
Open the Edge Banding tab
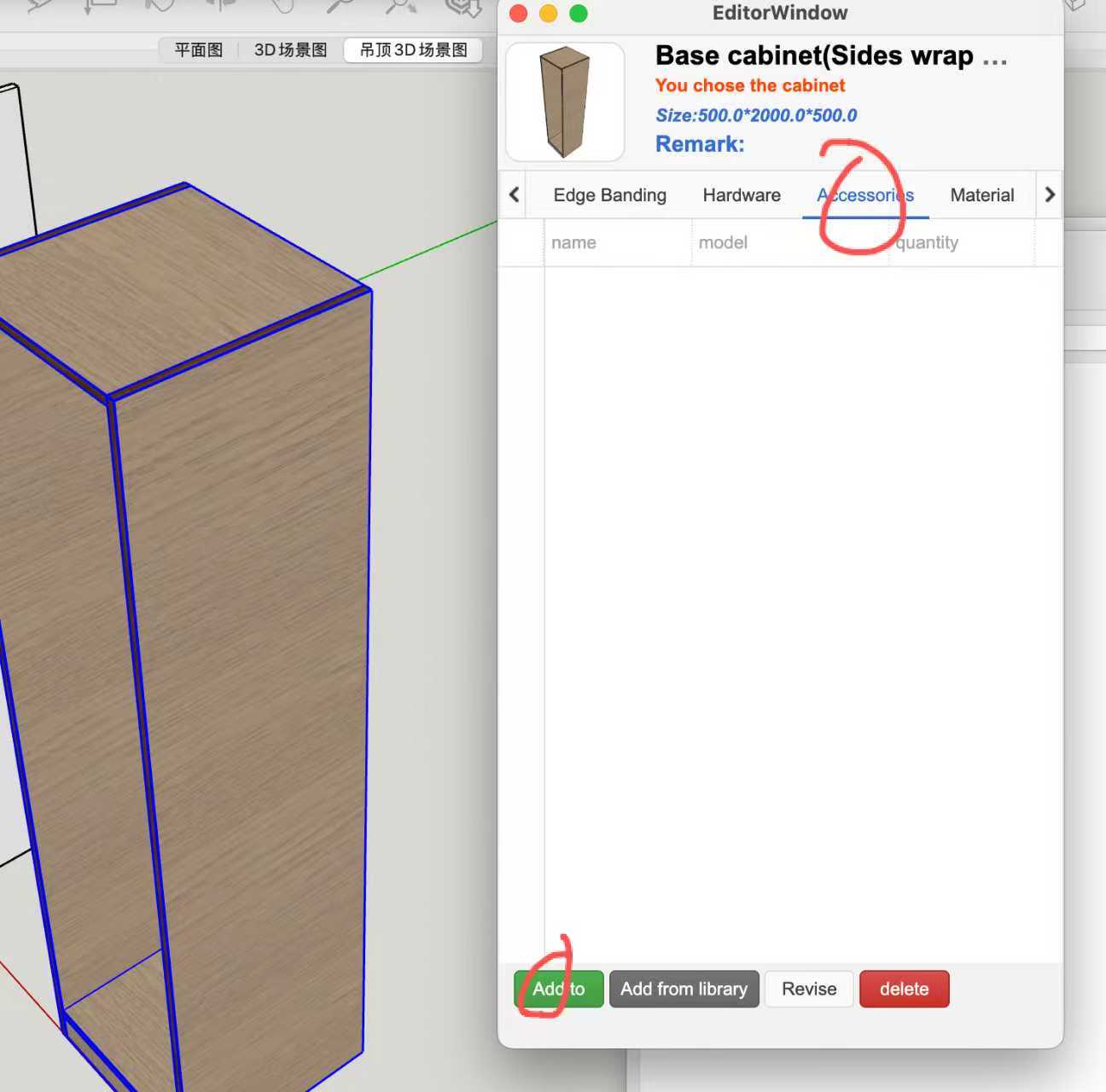(x=609, y=195)
